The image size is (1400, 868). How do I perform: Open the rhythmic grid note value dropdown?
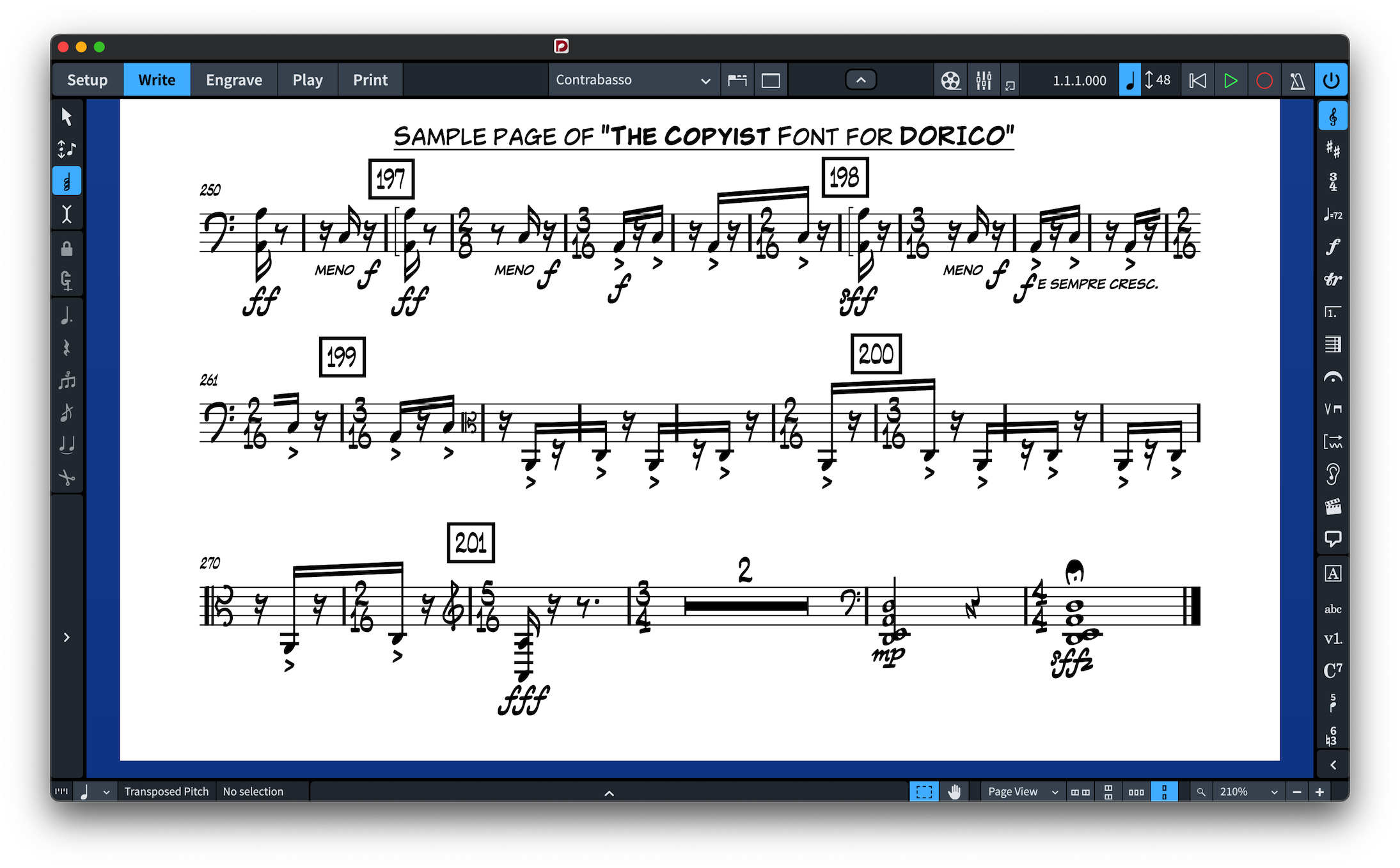95,791
